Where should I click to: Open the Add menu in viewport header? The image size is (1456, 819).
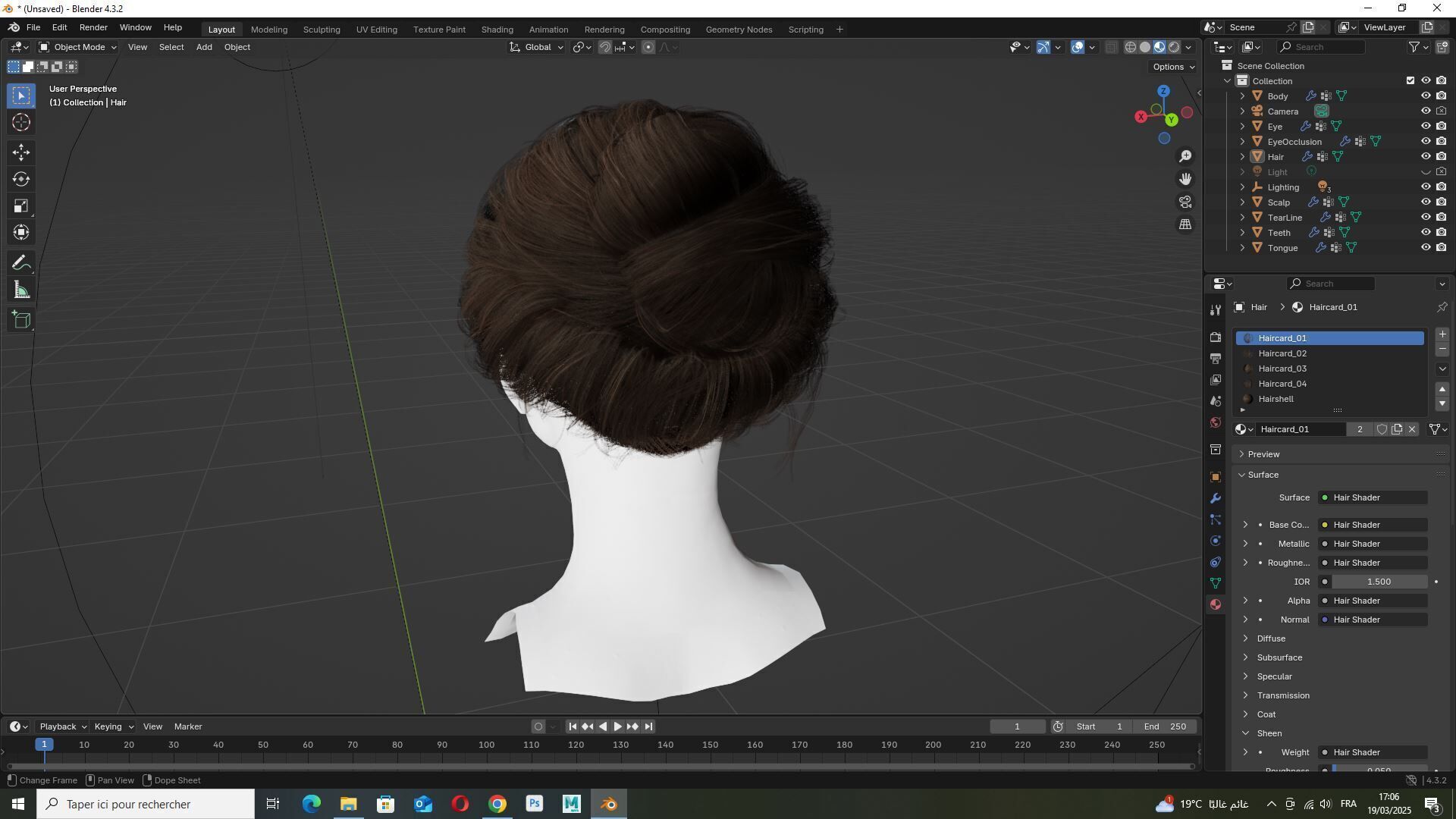(x=204, y=47)
